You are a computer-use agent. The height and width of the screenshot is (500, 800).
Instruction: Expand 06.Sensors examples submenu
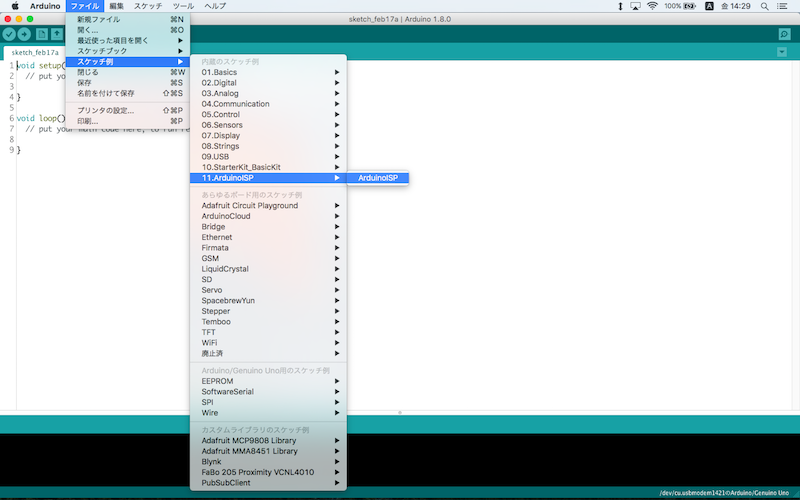pyautogui.click(x=268, y=125)
